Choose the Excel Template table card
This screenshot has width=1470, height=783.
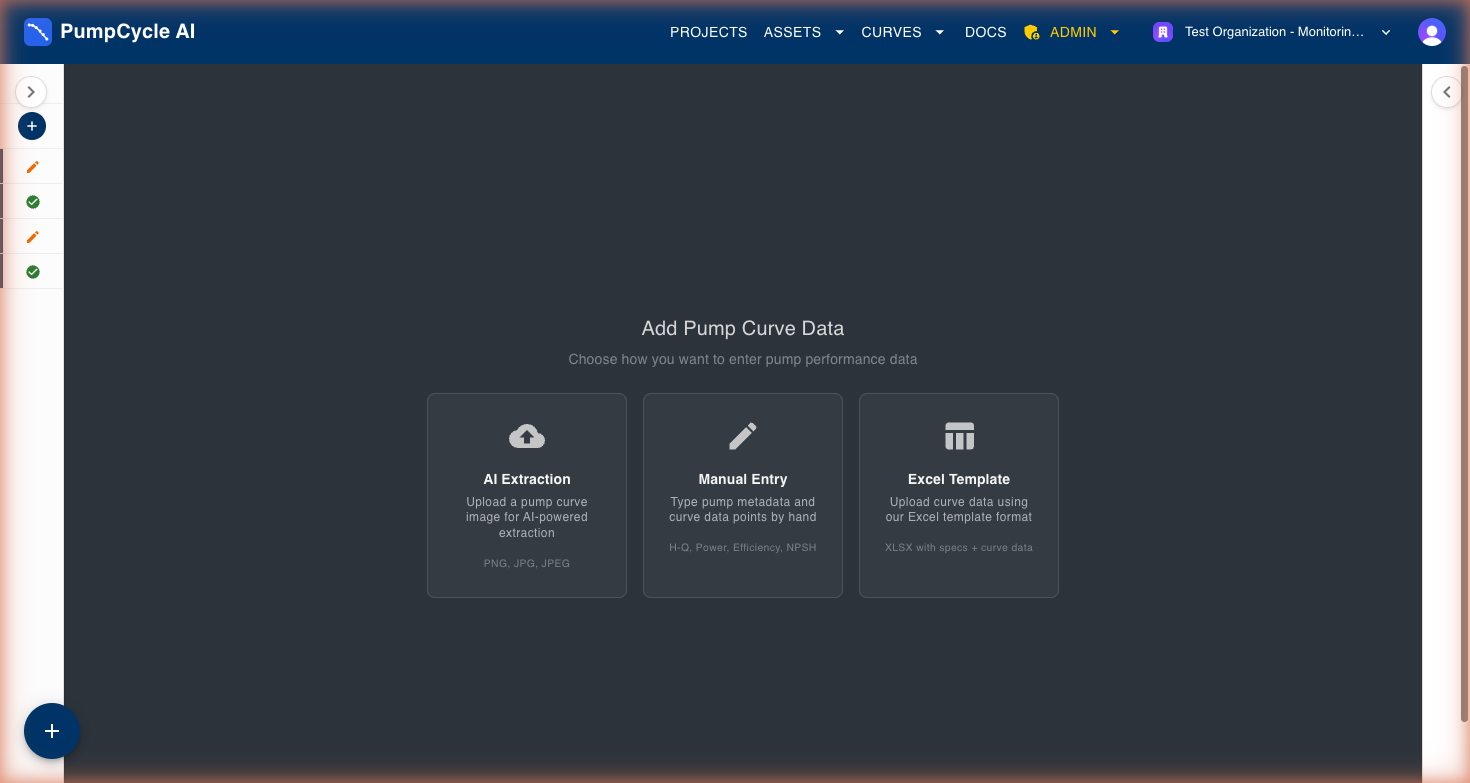pyautogui.click(x=959, y=495)
